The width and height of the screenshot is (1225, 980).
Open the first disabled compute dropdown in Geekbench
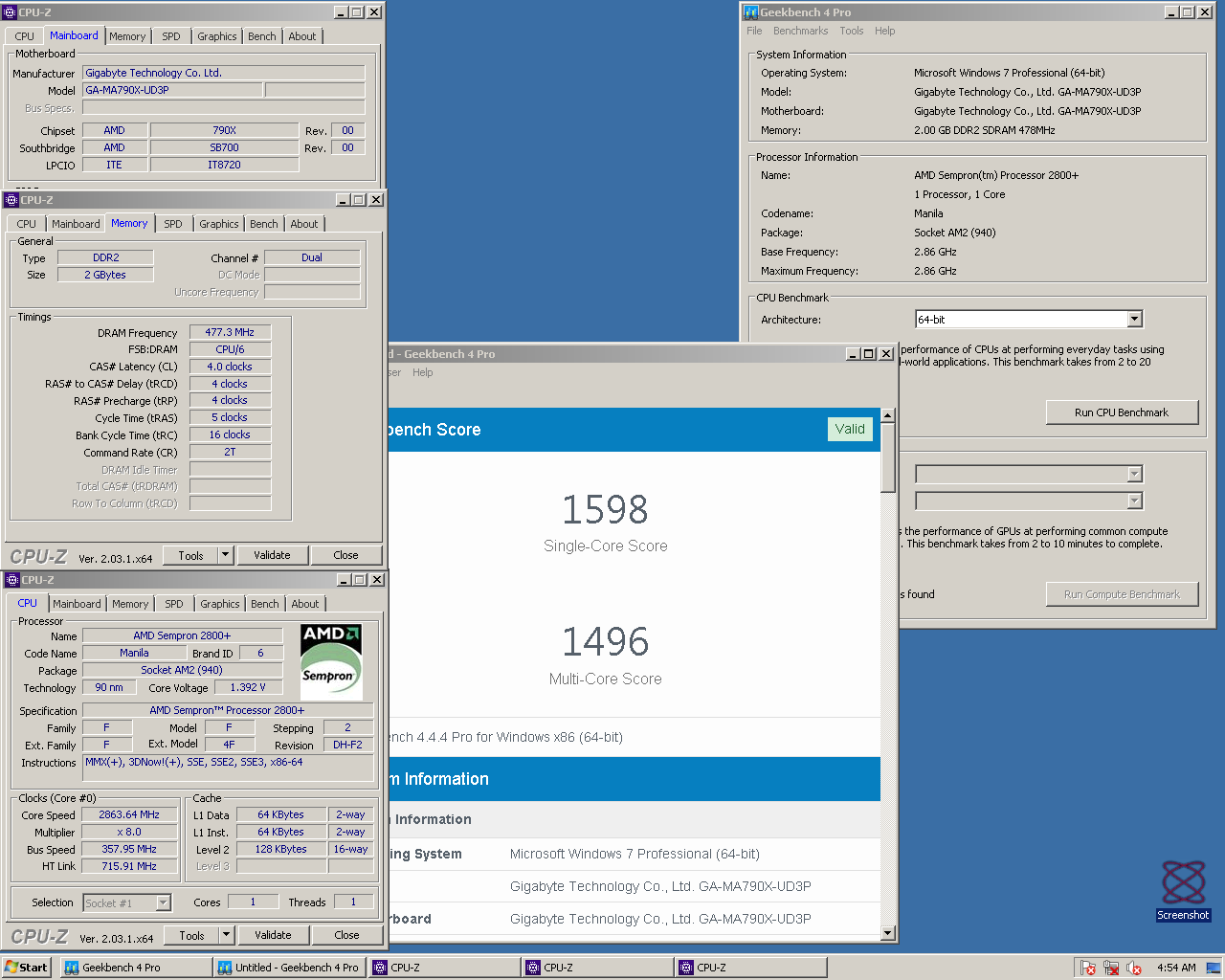click(x=1134, y=475)
